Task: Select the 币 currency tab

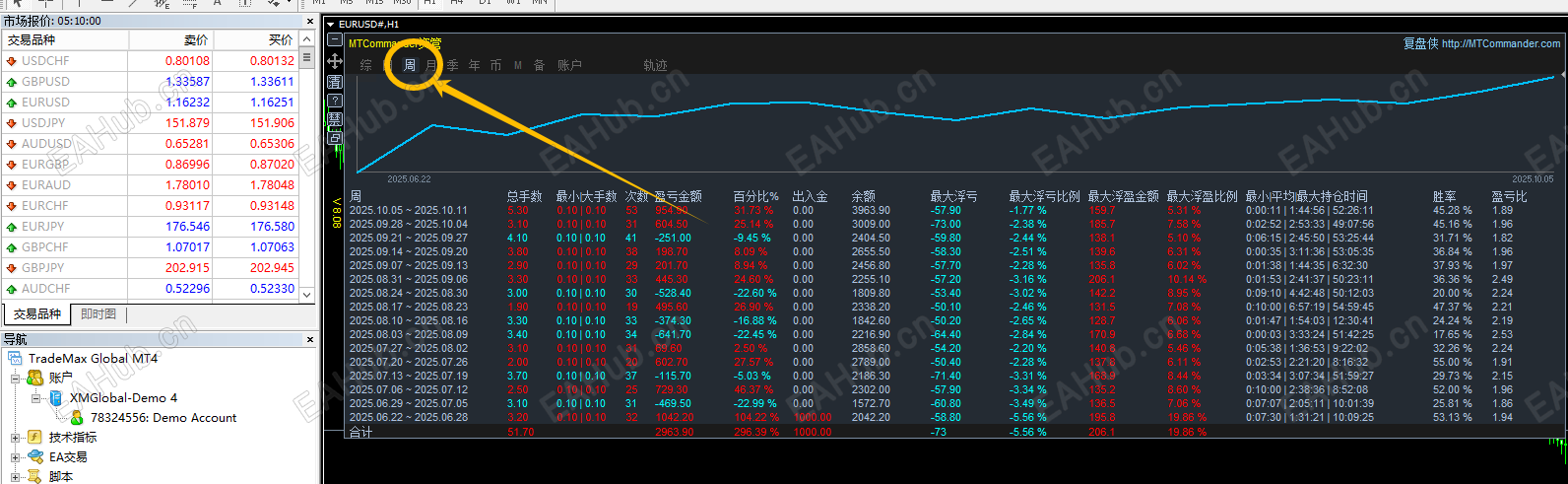Action: click(496, 65)
